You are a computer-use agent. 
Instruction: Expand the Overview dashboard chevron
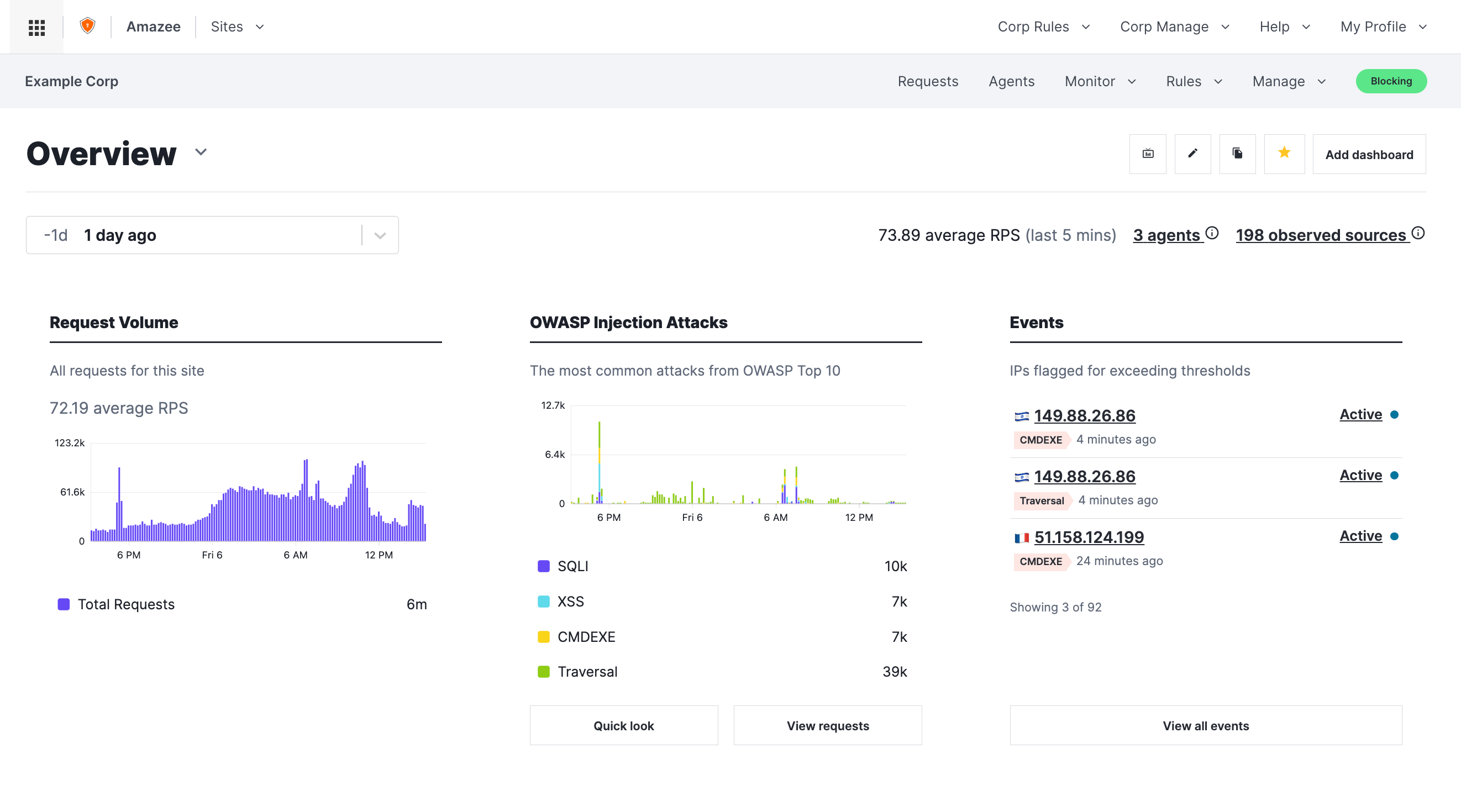[201, 152]
